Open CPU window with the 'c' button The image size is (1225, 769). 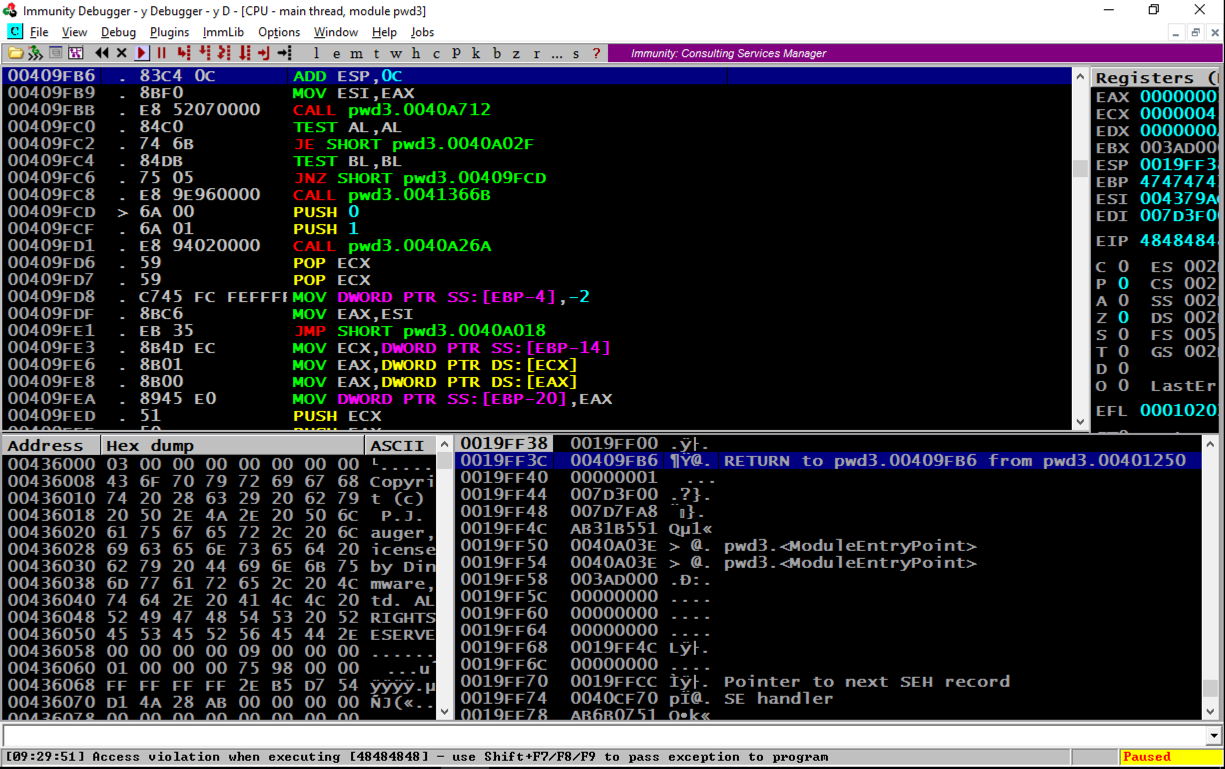click(x=436, y=53)
